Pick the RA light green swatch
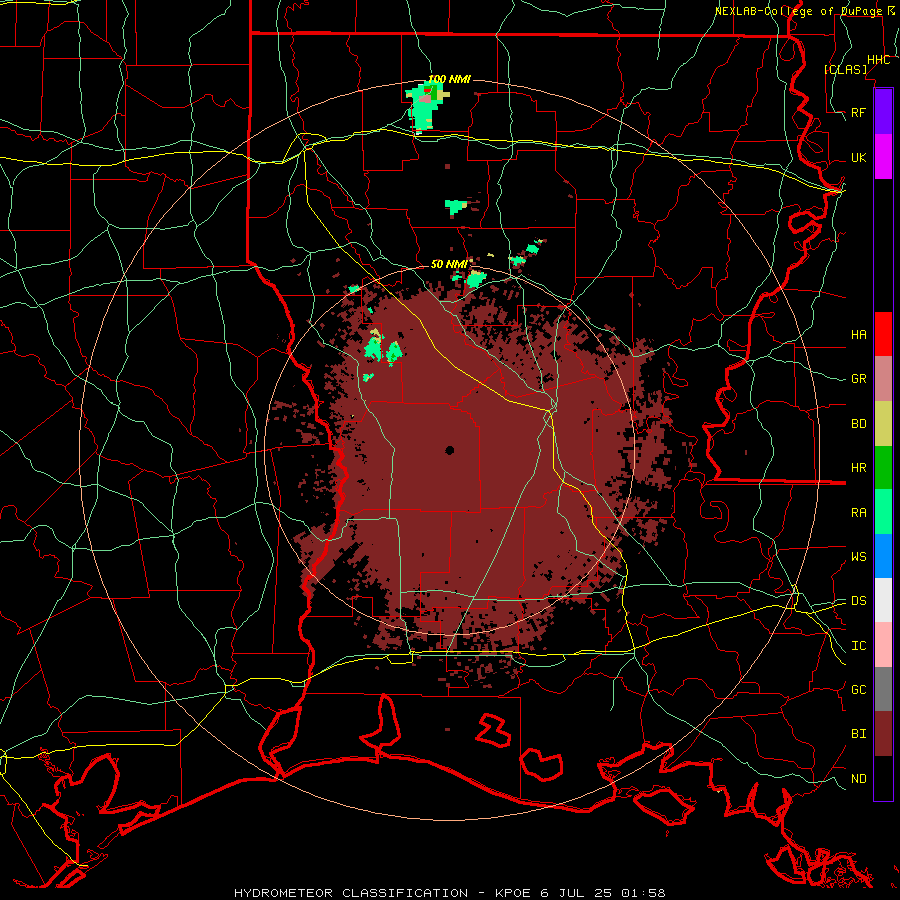This screenshot has height=900, width=900. pyautogui.click(x=883, y=512)
